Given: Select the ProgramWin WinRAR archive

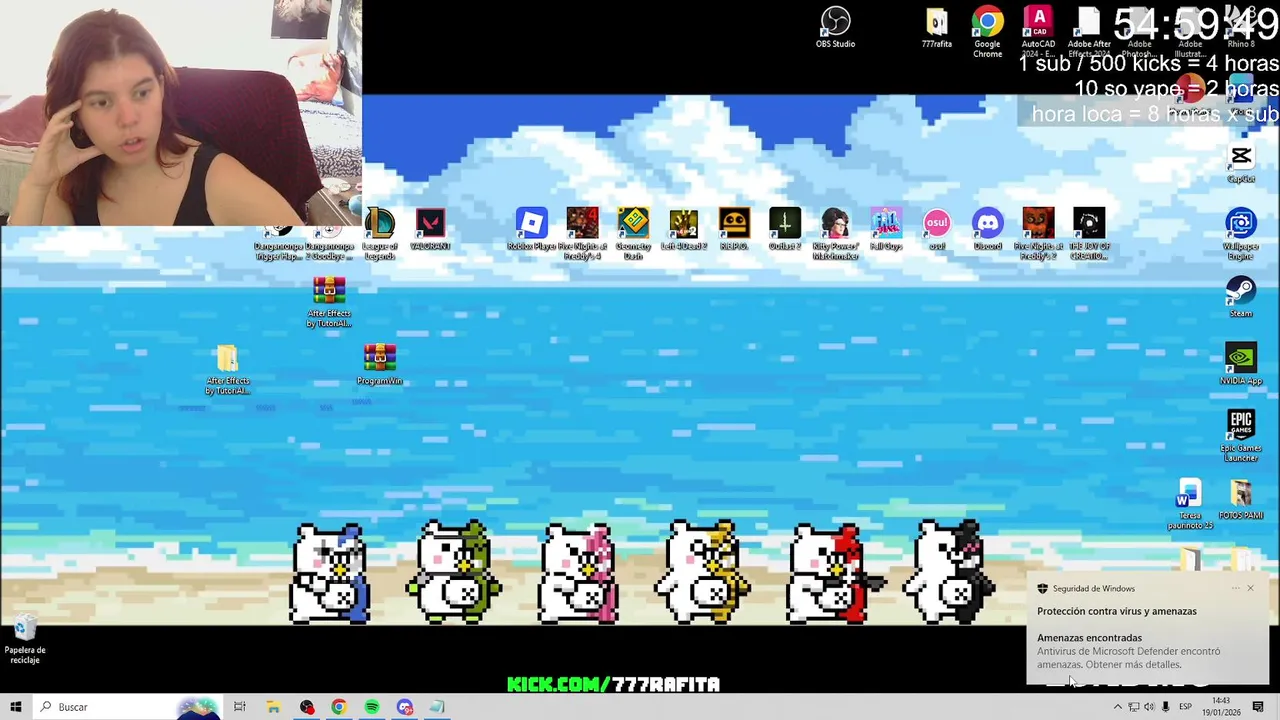Looking at the screenshot, I should [x=379, y=365].
